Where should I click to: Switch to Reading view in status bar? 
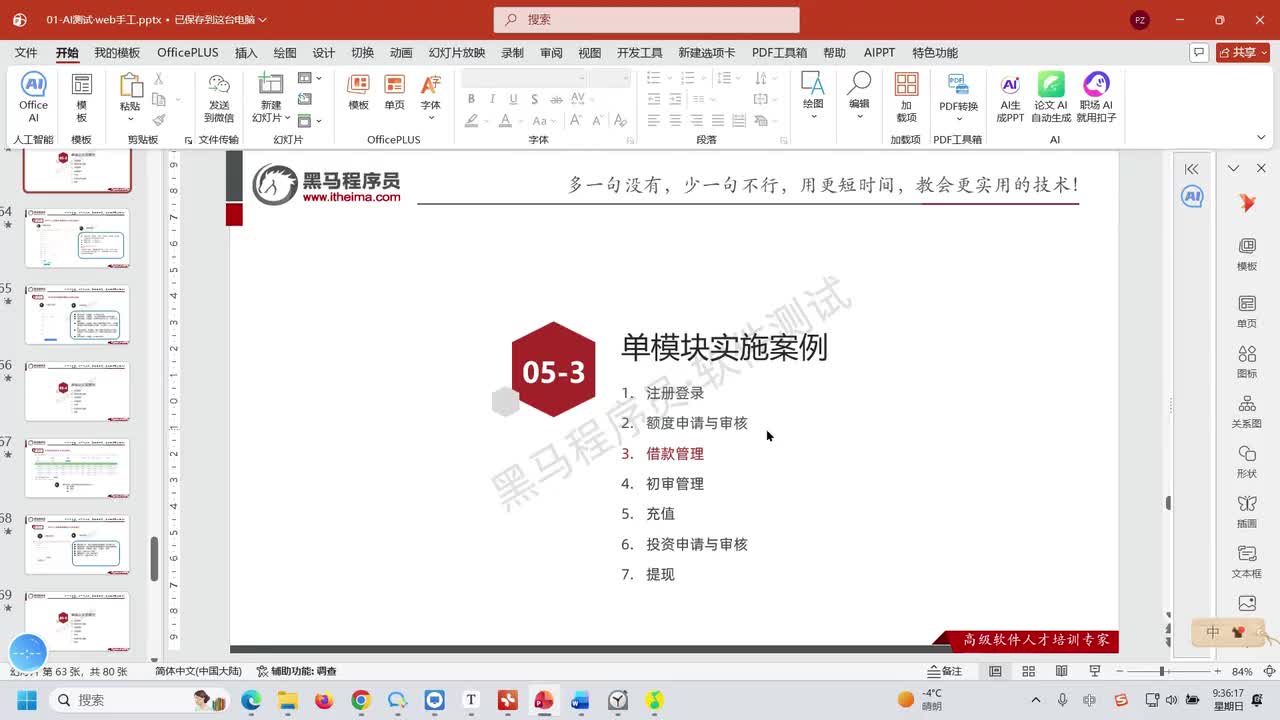point(1061,671)
